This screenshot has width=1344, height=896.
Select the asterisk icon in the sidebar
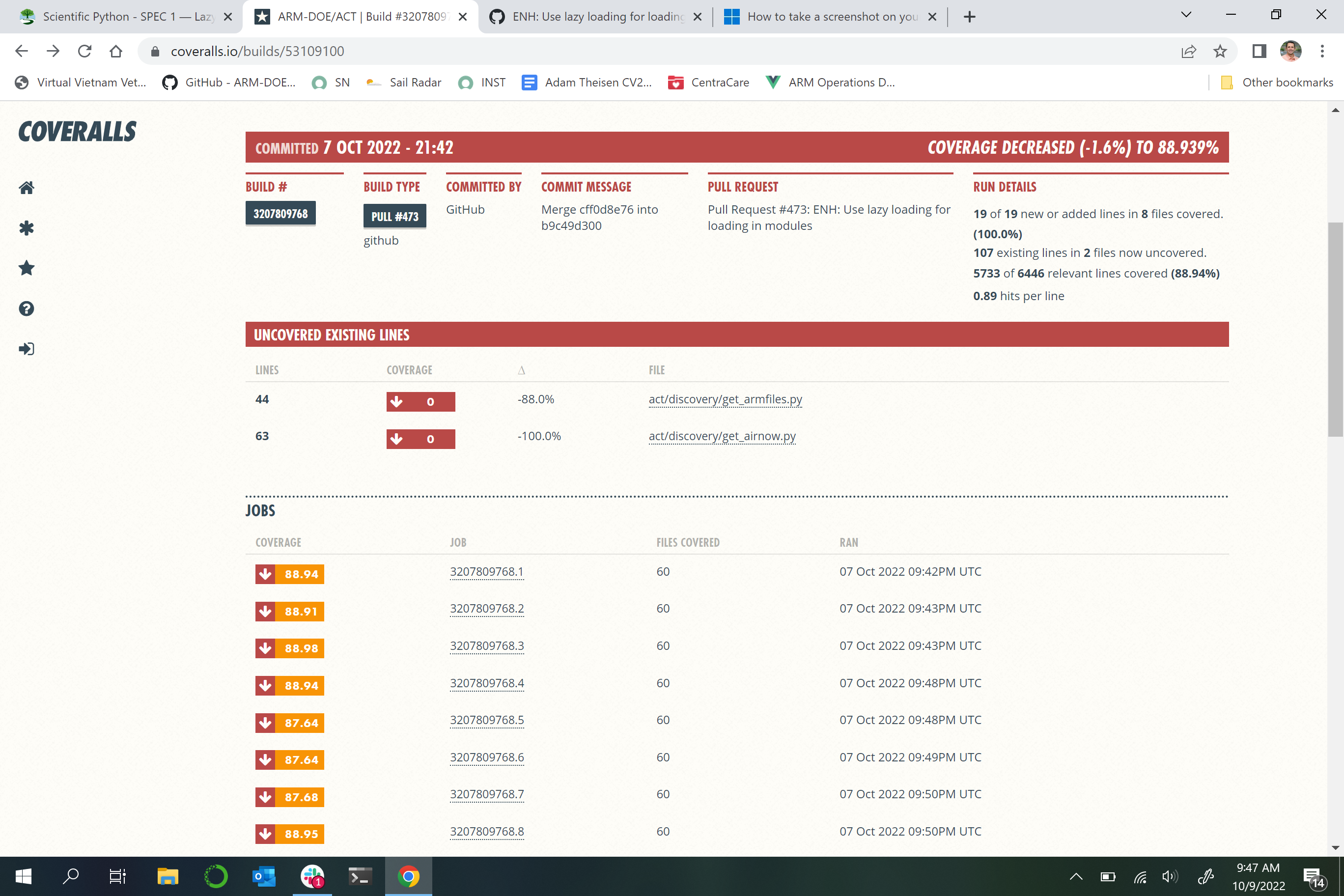coord(26,228)
